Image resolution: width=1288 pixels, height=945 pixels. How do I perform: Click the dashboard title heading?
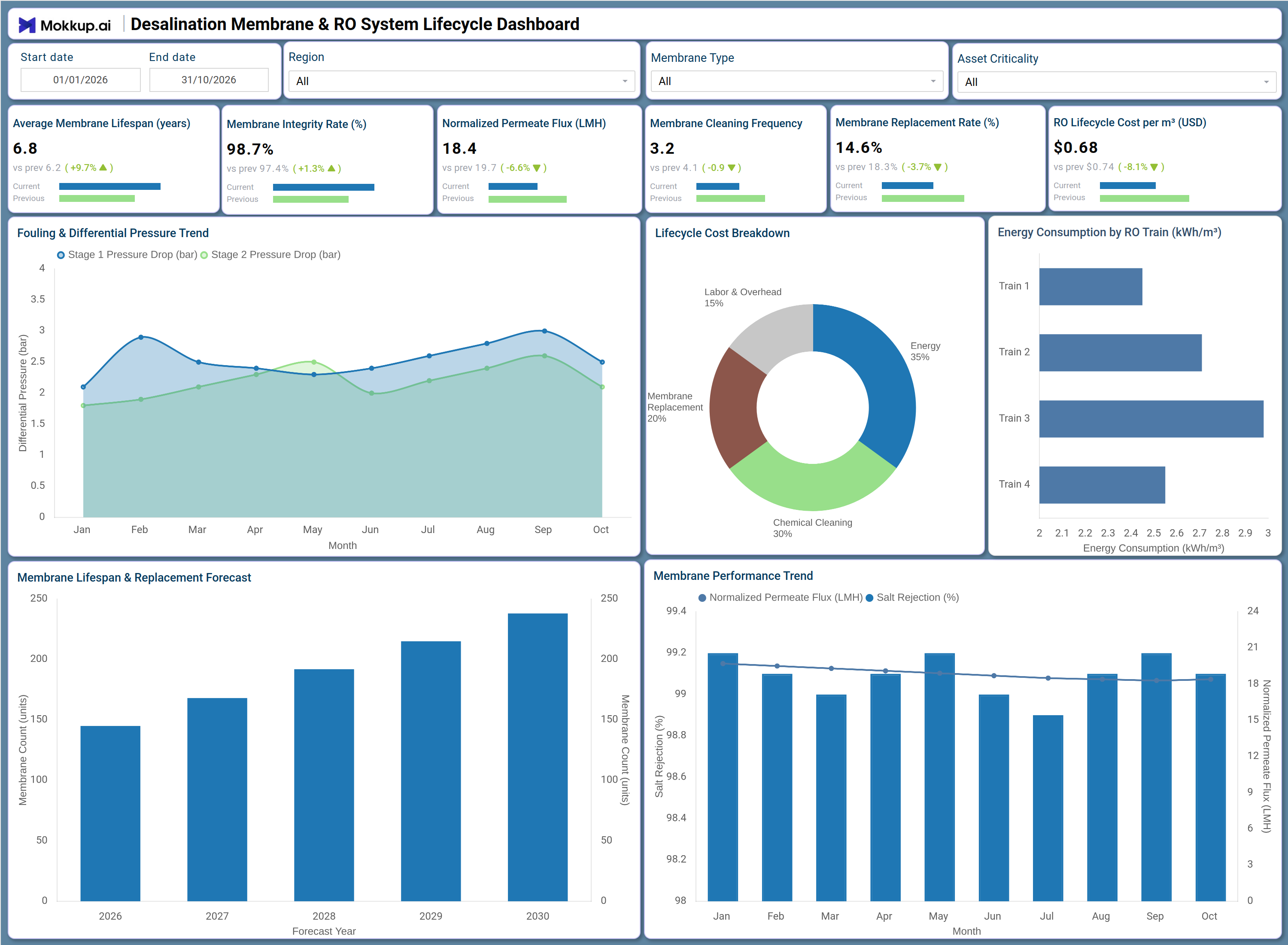[x=355, y=24]
